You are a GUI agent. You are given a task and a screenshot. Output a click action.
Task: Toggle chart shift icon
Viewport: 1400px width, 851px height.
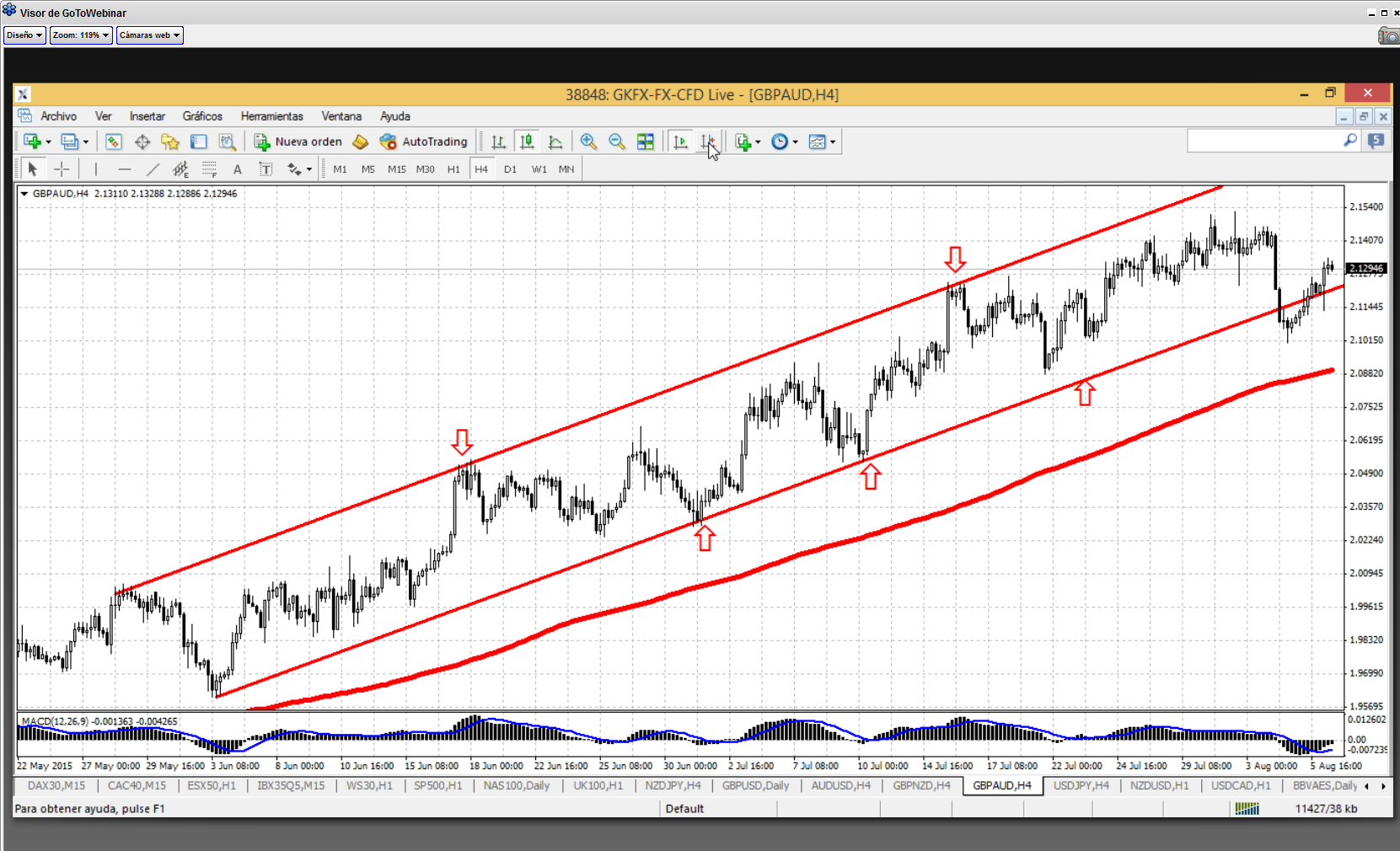pos(708,142)
